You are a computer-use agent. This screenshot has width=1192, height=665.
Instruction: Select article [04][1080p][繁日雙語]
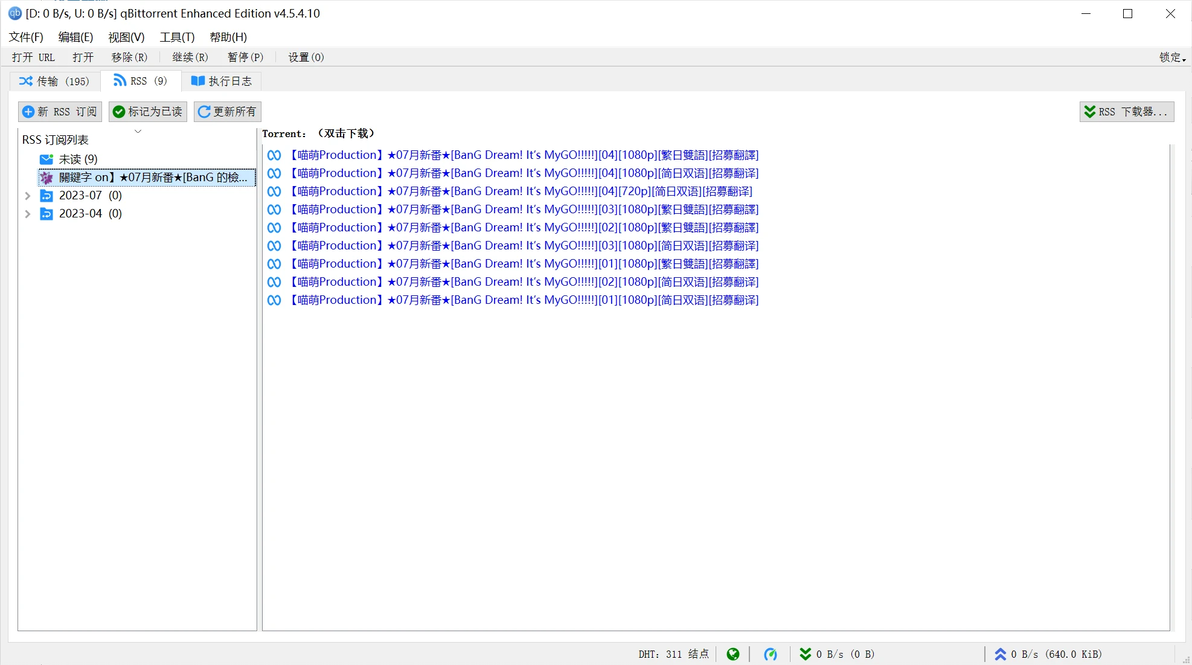point(524,155)
